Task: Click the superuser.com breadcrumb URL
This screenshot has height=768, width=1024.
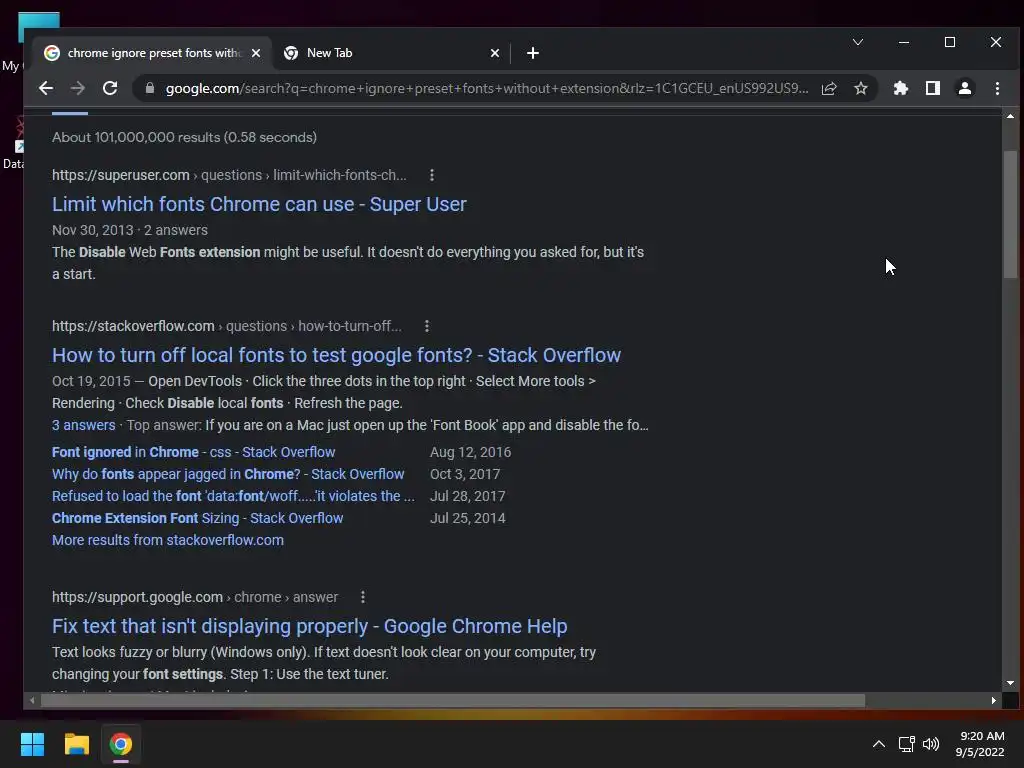Action: click(x=229, y=175)
